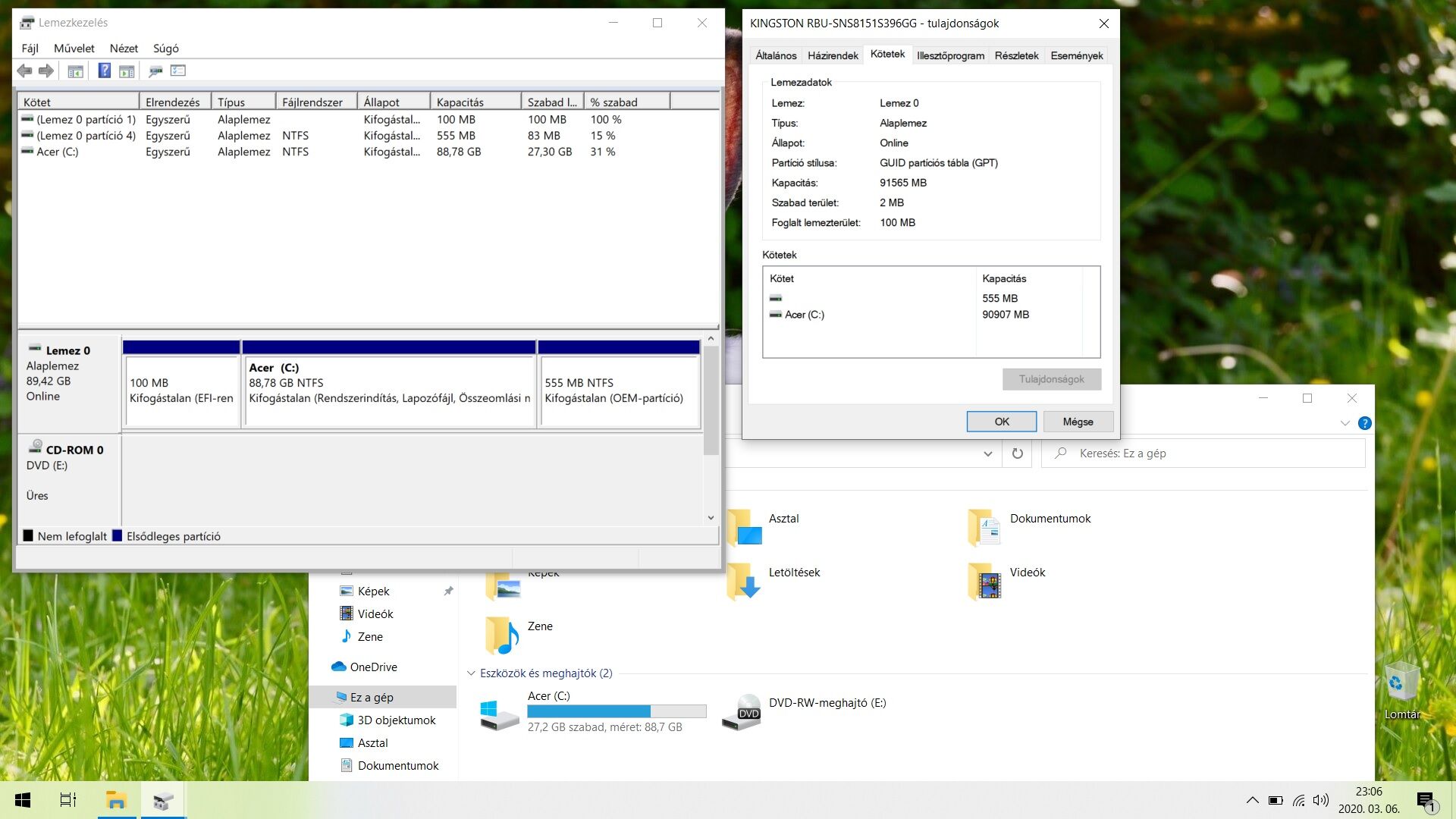Select (Lemez 0 partíció 4) row
Screen dimensions: 1456x819
368,135
